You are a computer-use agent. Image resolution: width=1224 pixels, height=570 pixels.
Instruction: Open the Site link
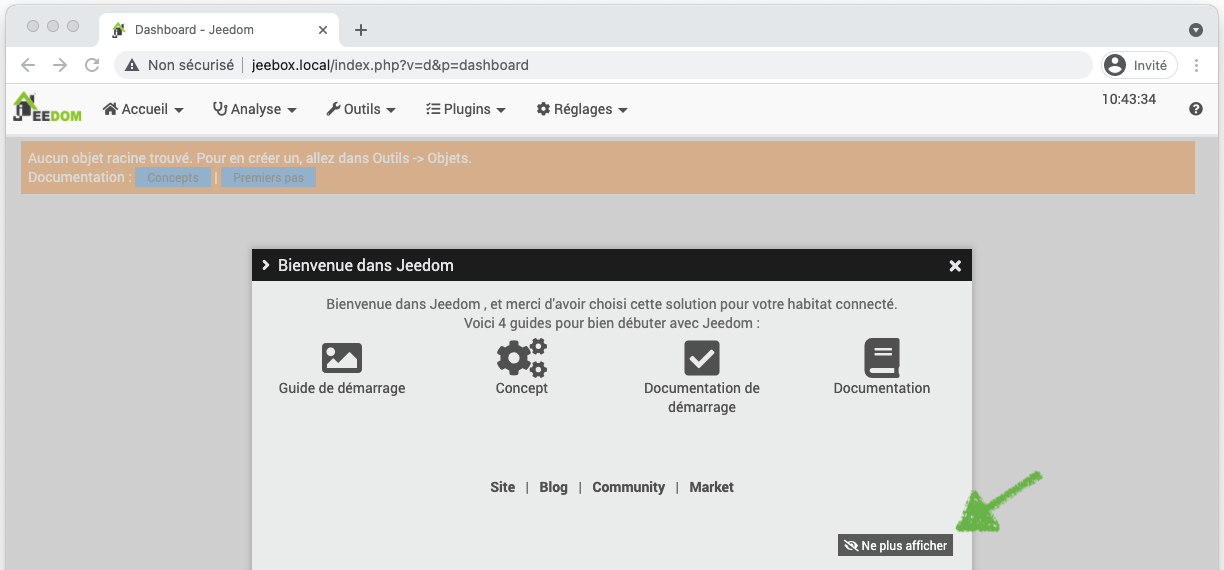503,487
